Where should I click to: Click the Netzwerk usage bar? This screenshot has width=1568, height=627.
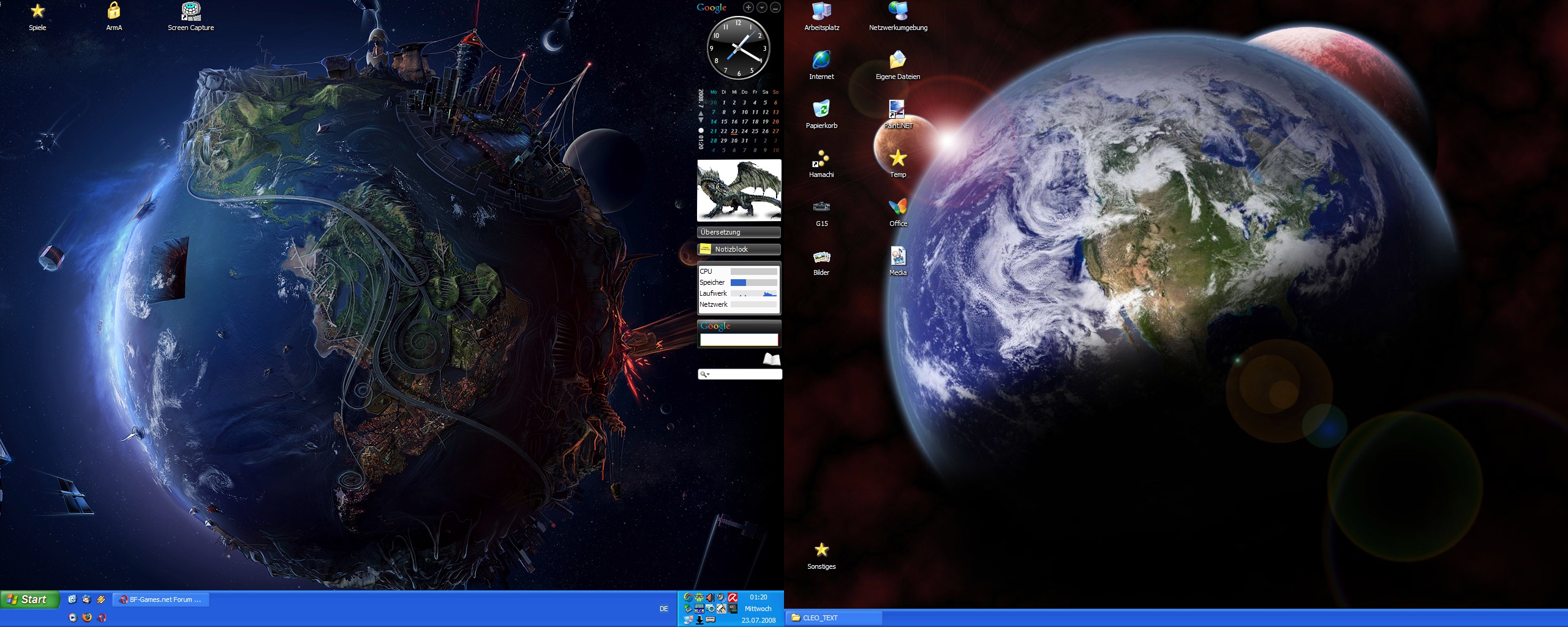[x=753, y=304]
